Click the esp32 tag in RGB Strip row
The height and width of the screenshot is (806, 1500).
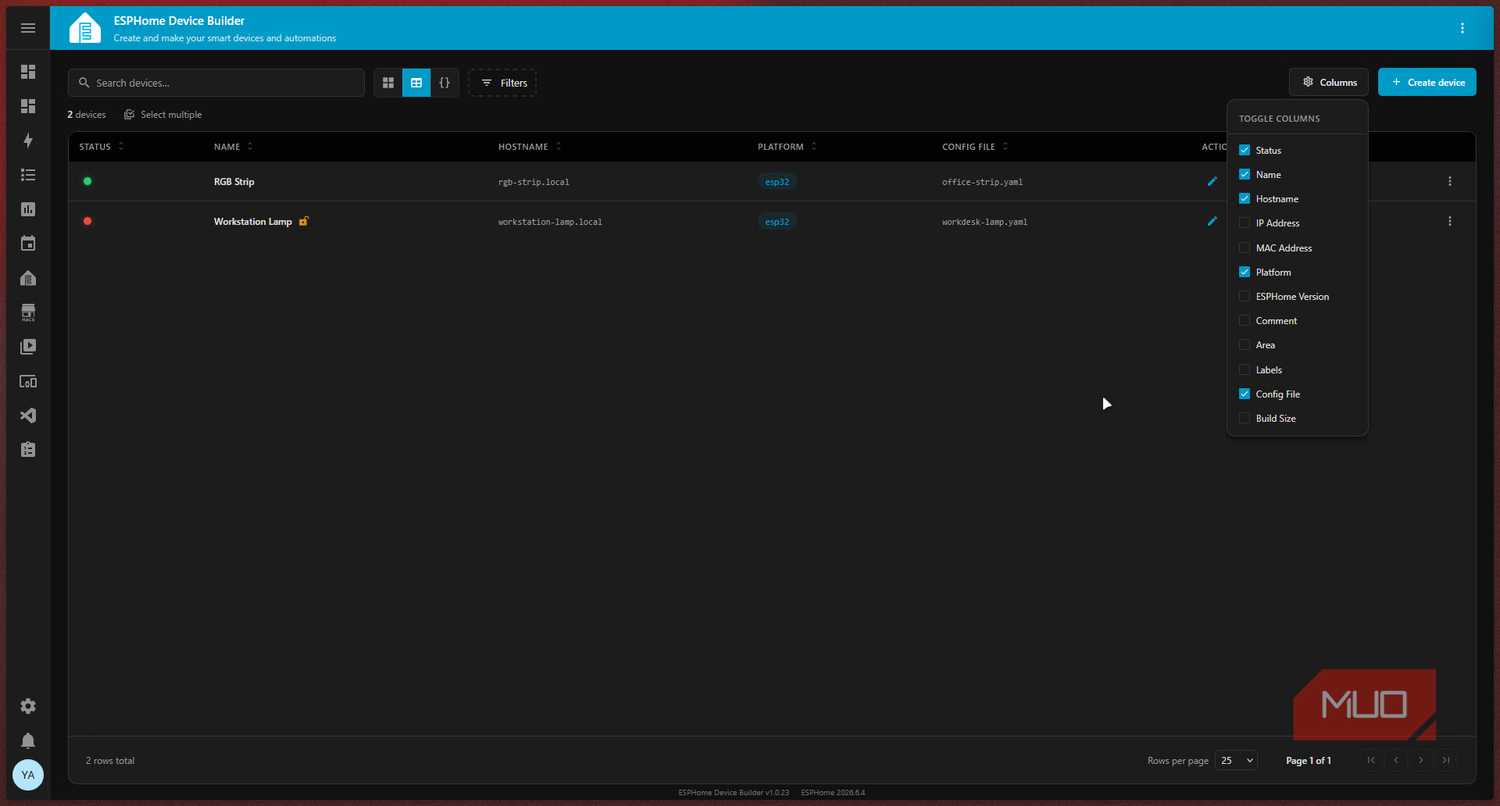[x=777, y=182]
